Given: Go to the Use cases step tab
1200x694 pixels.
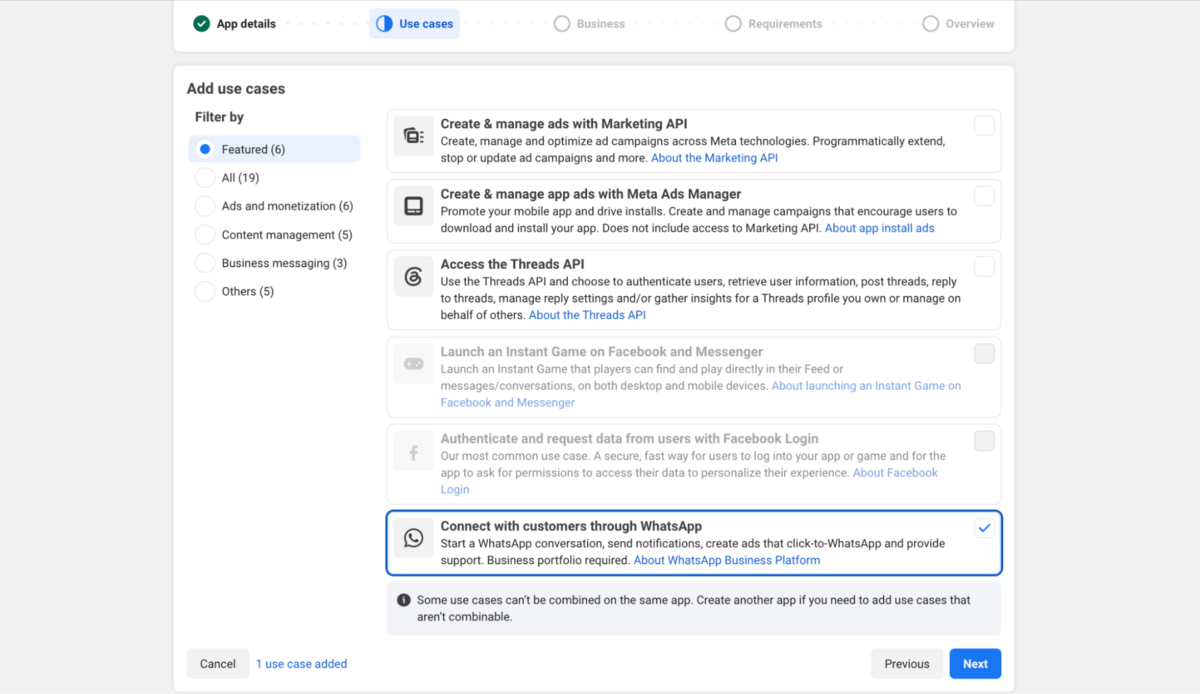Looking at the screenshot, I should pyautogui.click(x=414, y=23).
